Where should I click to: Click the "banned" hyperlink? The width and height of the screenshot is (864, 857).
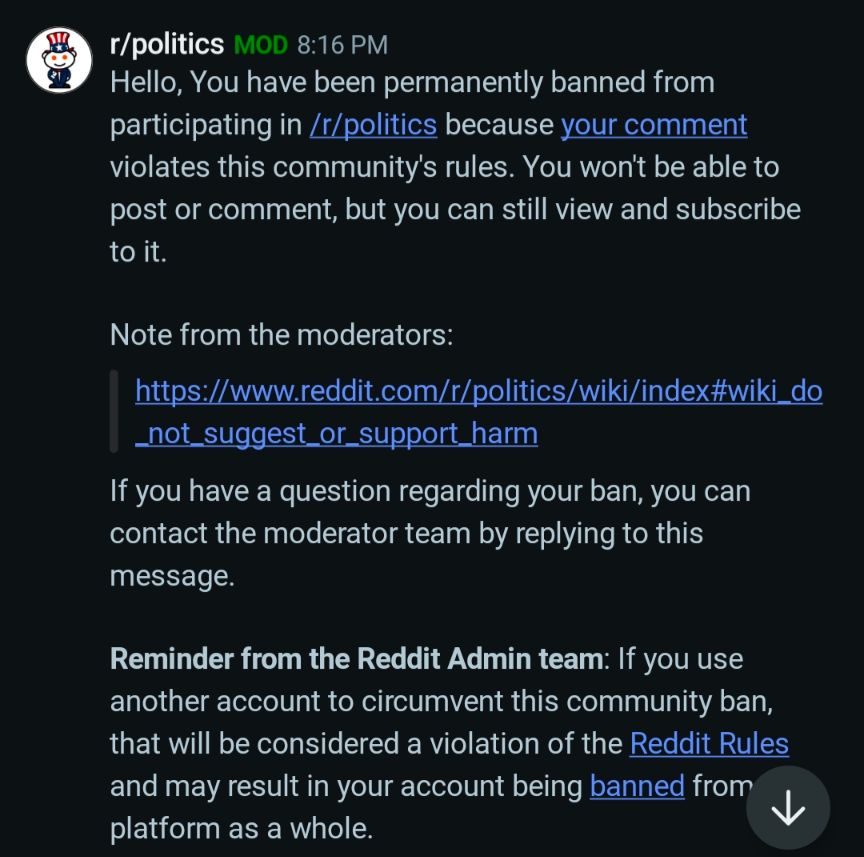[x=637, y=786]
